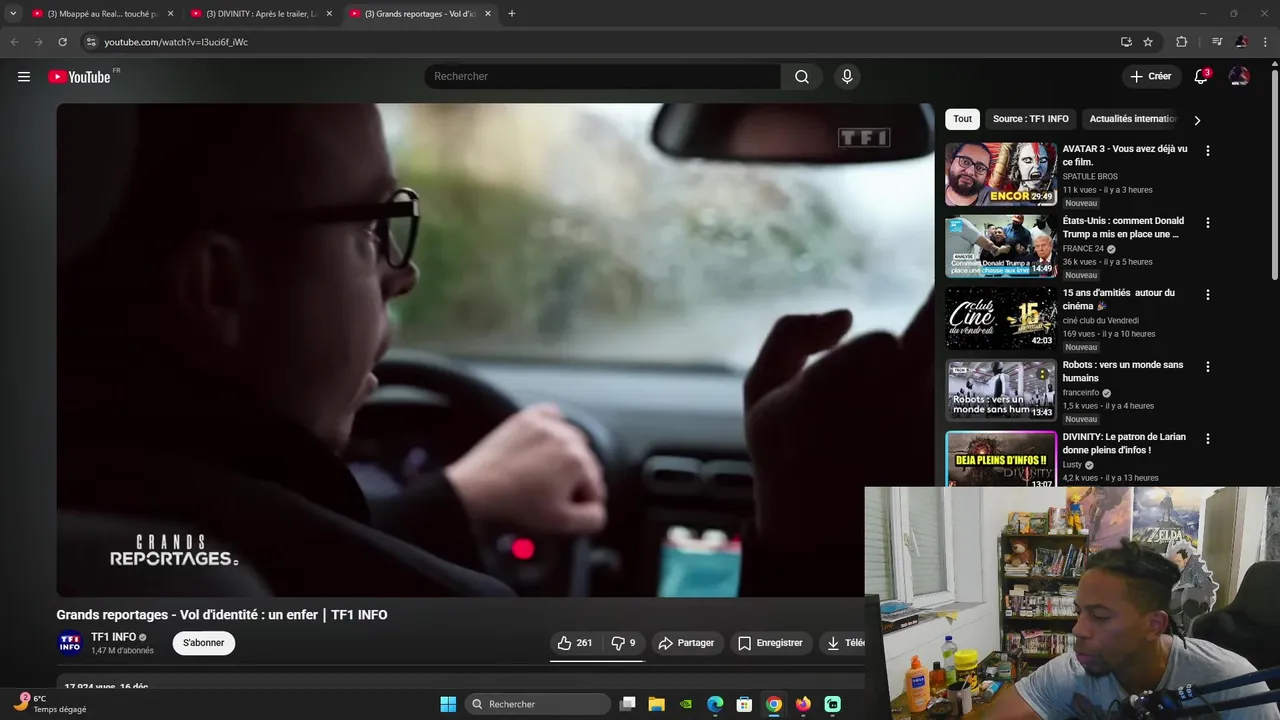The width and height of the screenshot is (1280, 720).
Task: Open the AVATAR 3 video thumbnail
Action: click(x=1001, y=174)
